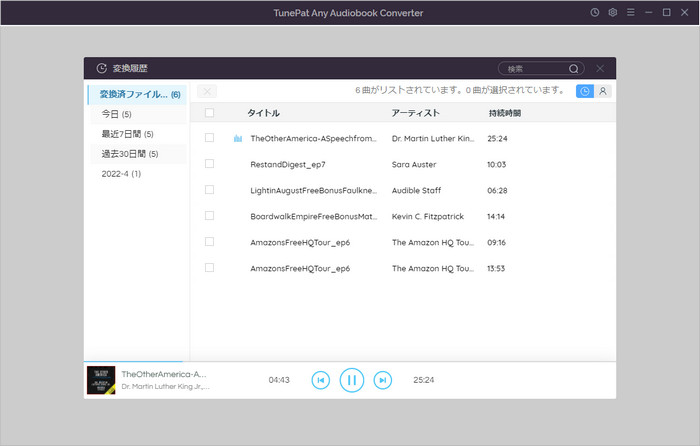Select 今日 (5) filter
700x446 pixels.
[x=138, y=114]
